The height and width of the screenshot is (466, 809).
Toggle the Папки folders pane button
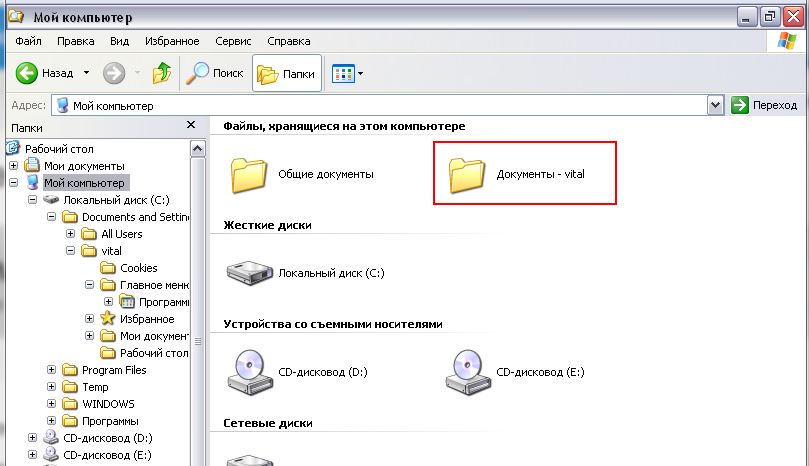[x=287, y=73]
